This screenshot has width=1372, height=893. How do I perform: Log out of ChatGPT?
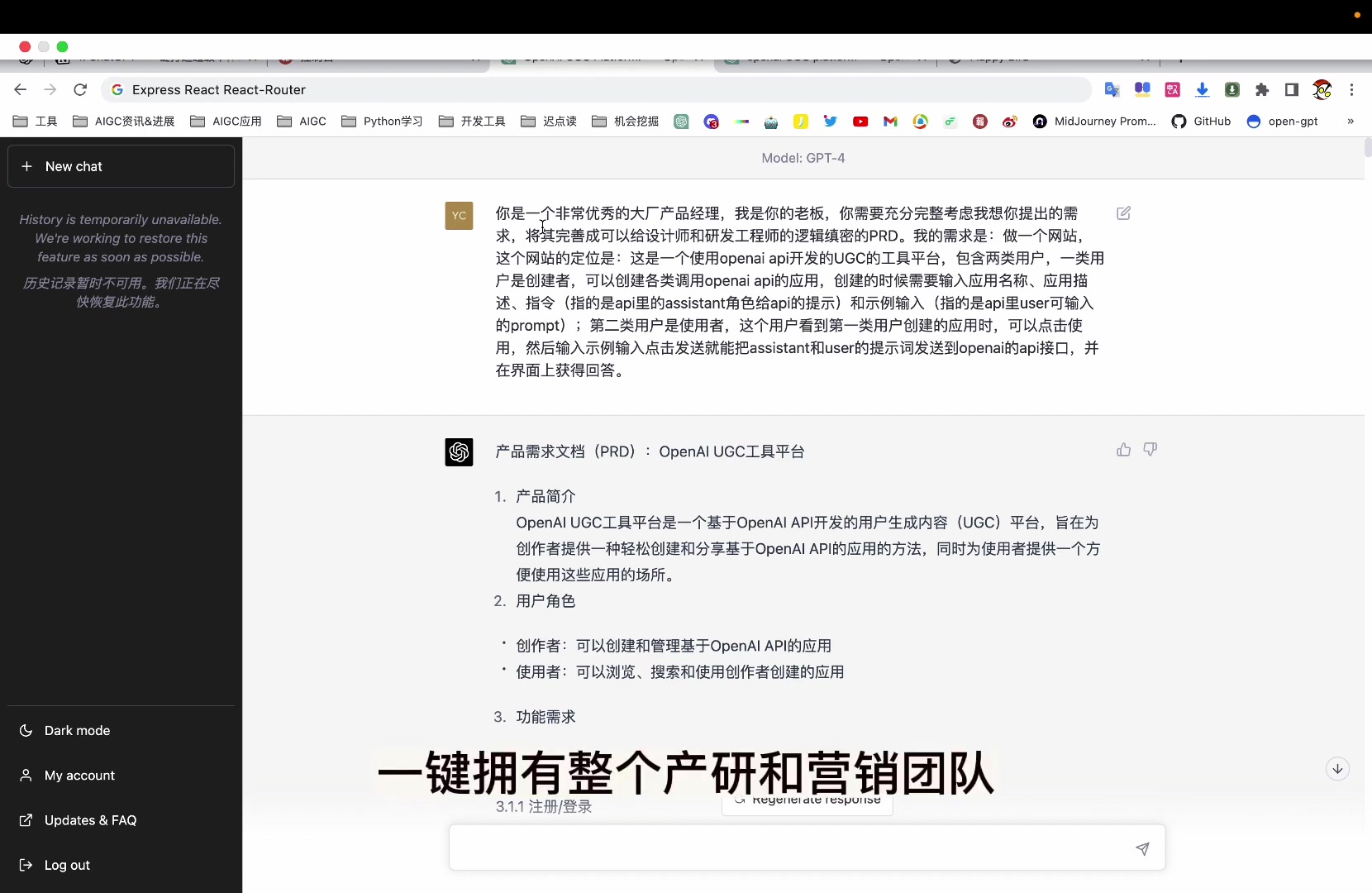pyautogui.click(x=121, y=865)
